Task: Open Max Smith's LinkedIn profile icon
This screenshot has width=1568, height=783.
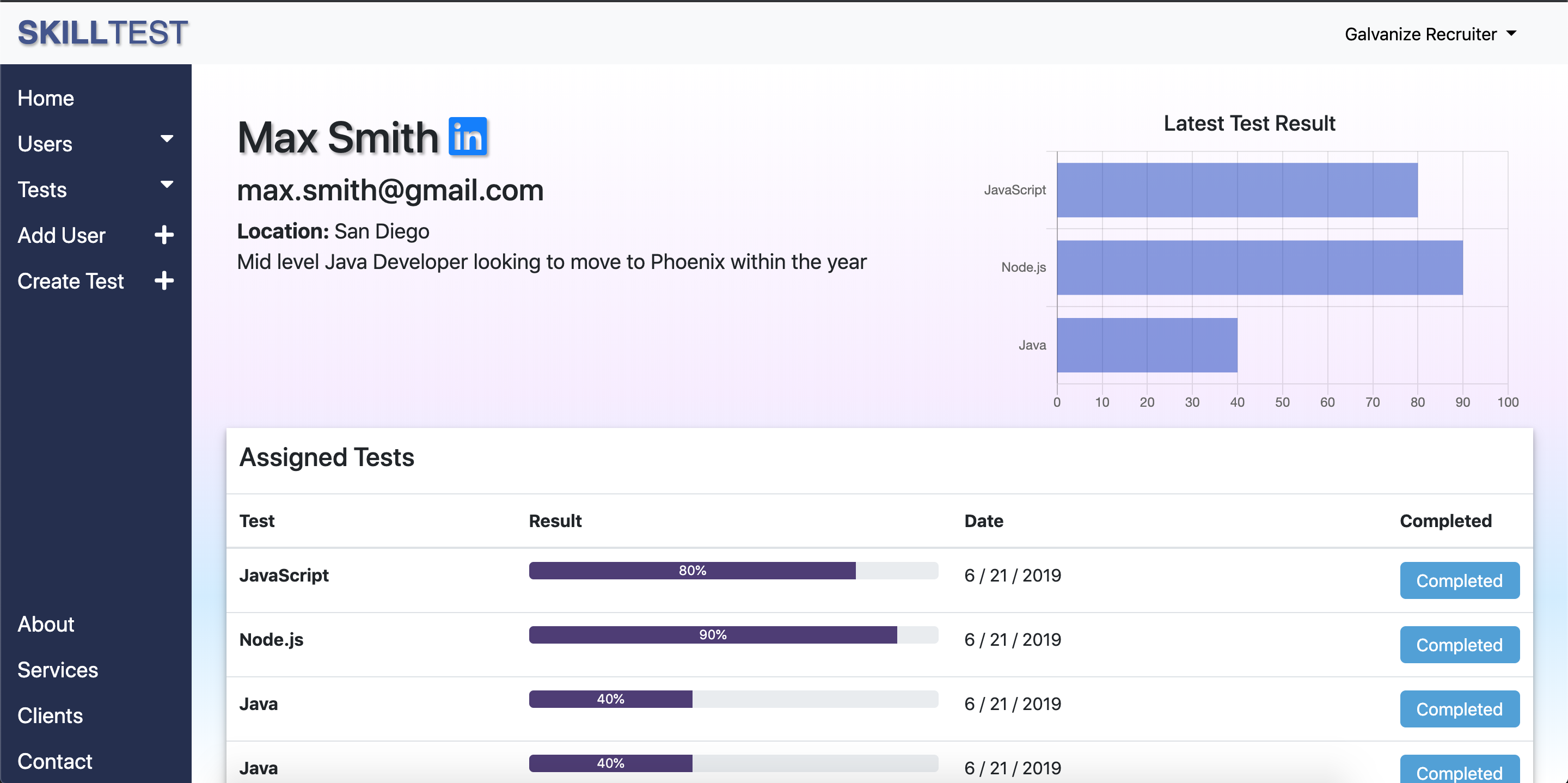Action: (468, 136)
